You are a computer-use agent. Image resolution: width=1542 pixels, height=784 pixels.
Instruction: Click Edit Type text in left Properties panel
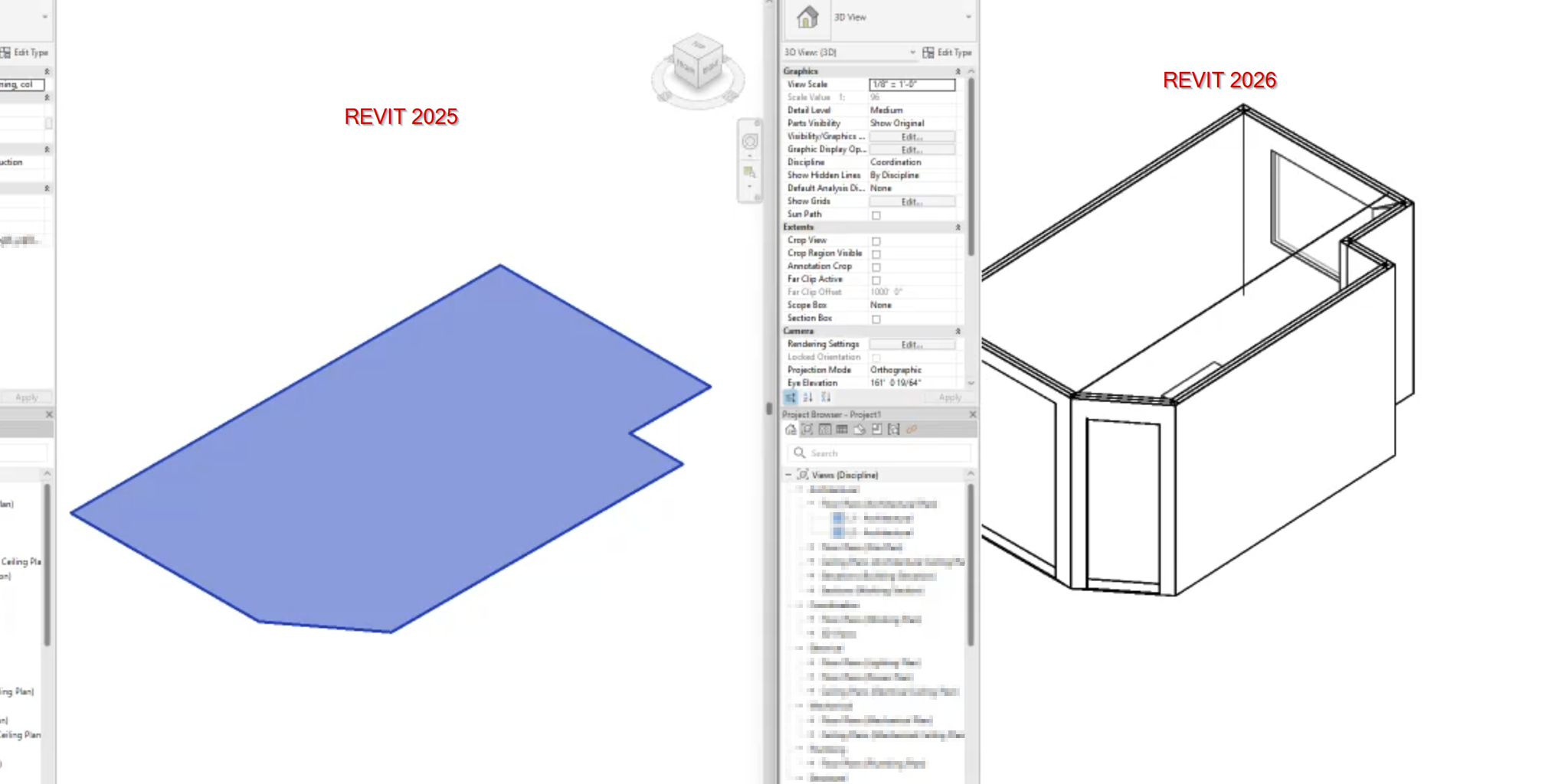tap(31, 52)
